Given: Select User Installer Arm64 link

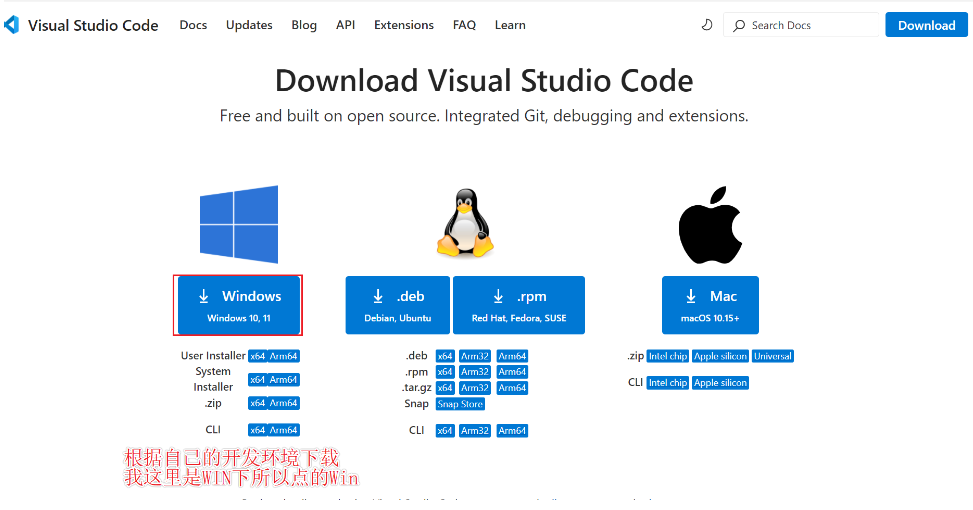Looking at the screenshot, I should 284,356.
